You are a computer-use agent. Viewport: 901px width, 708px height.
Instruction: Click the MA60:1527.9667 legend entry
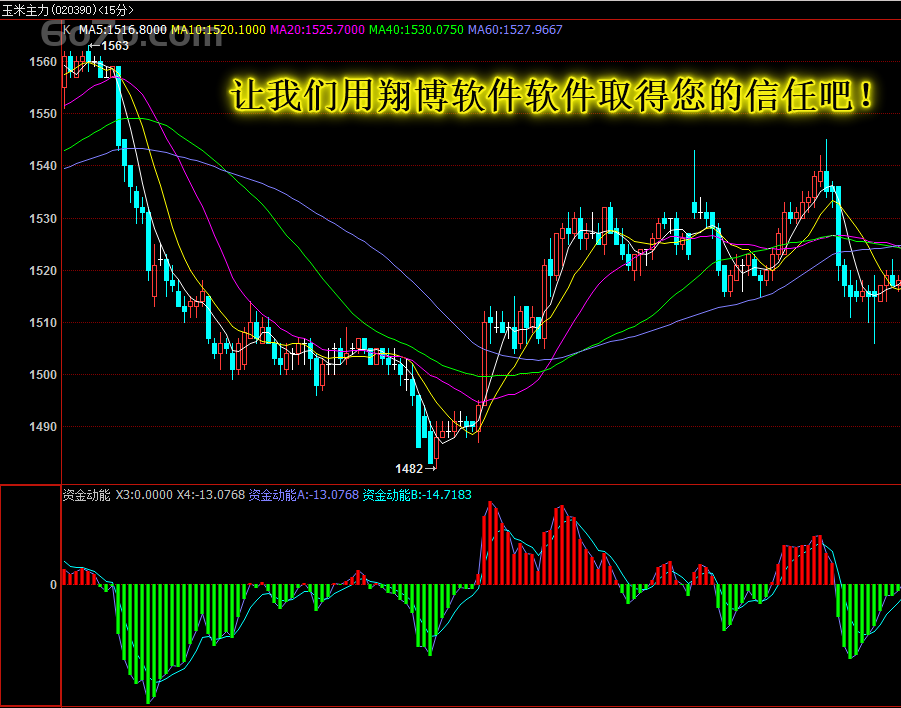point(515,29)
